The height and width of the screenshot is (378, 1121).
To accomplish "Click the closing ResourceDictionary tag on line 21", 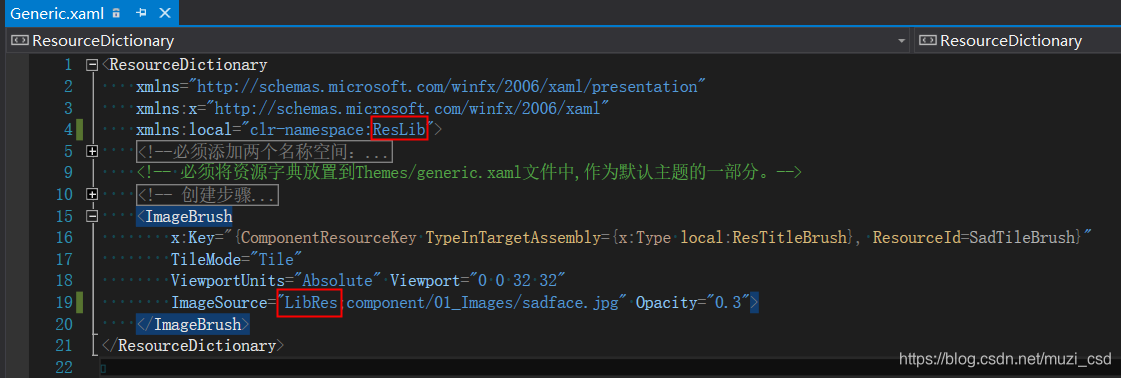I will (x=193, y=346).
